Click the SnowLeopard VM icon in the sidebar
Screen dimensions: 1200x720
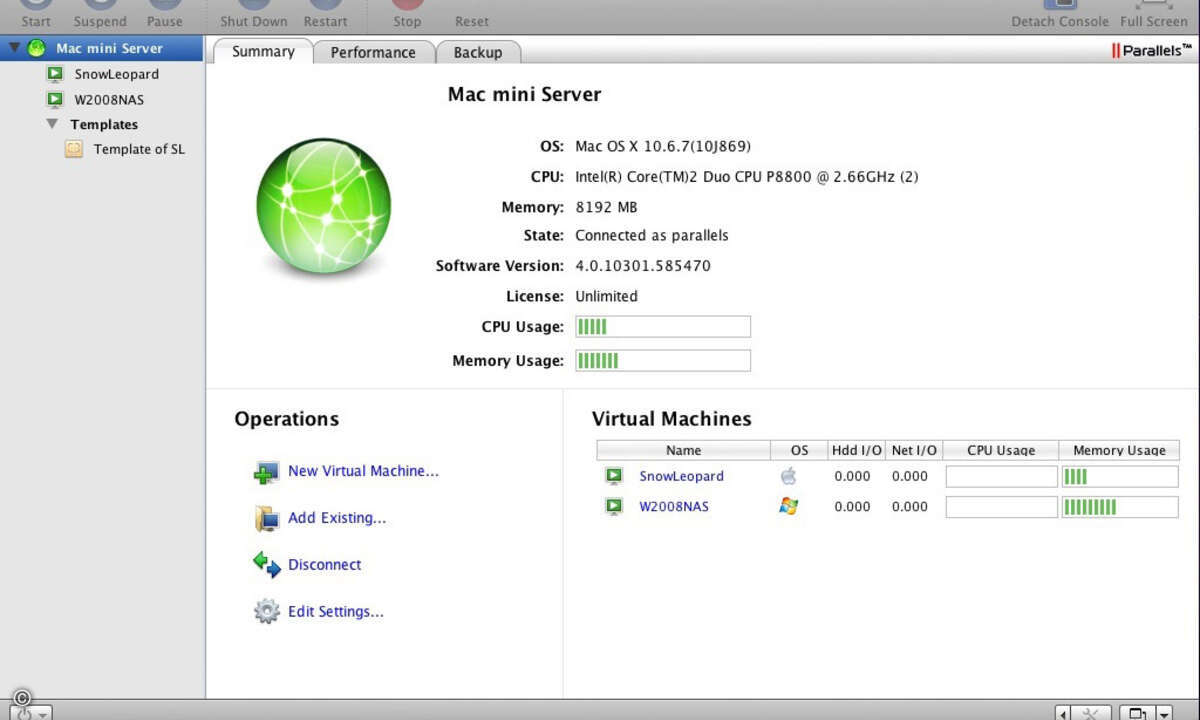55,74
